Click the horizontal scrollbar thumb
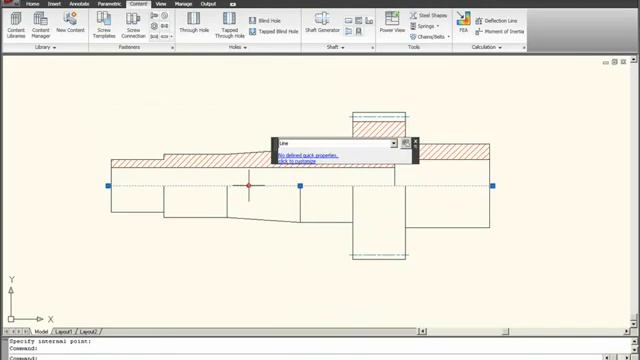 (505, 331)
